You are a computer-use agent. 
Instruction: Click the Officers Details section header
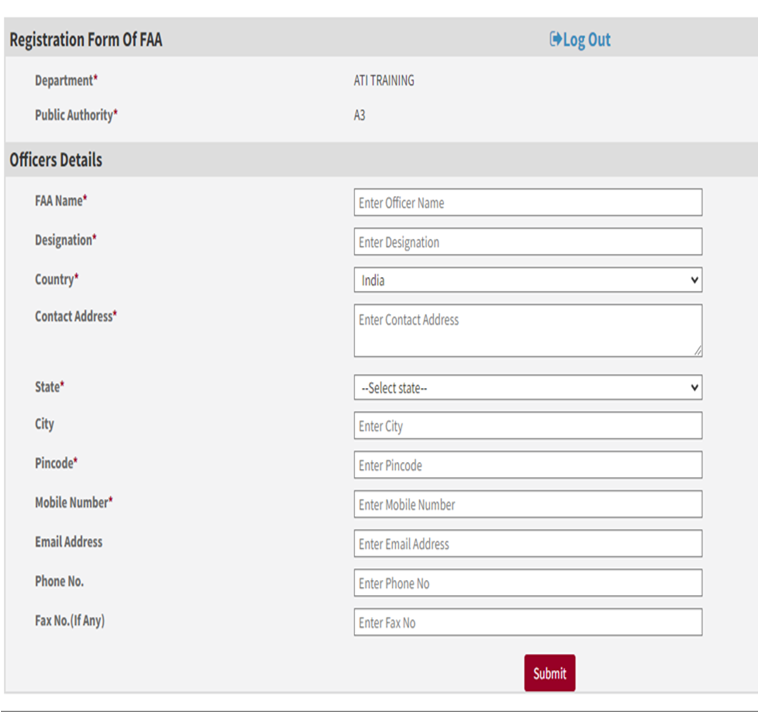point(56,160)
